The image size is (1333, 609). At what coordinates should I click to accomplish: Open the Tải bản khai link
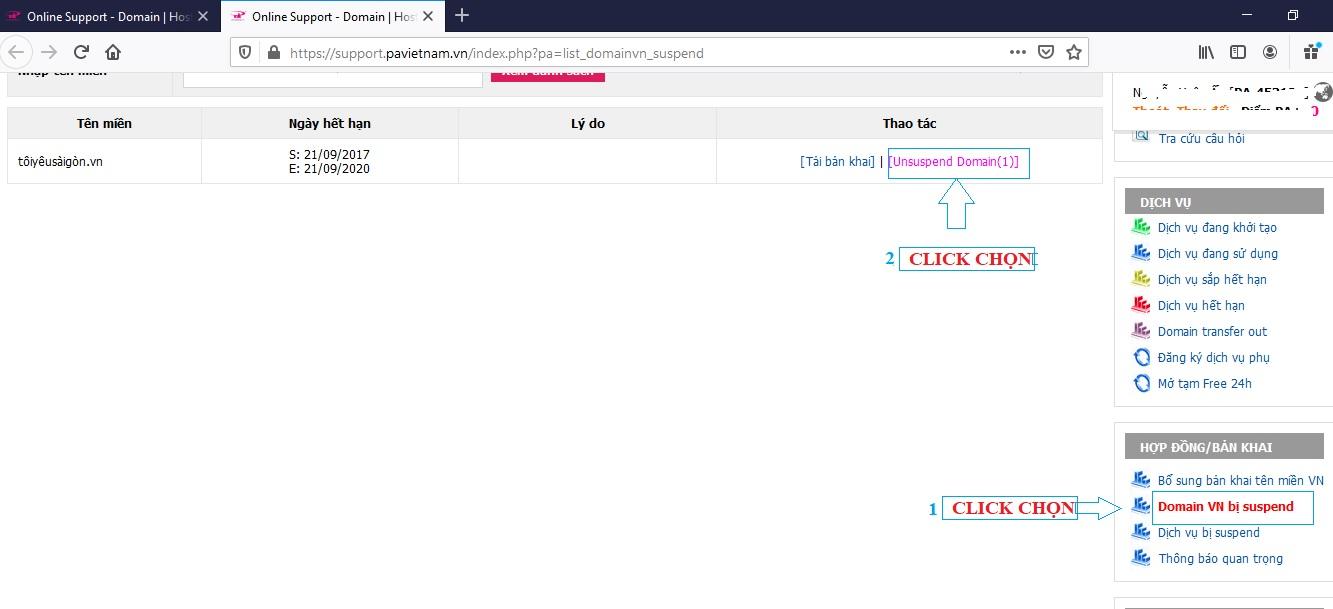click(837, 161)
